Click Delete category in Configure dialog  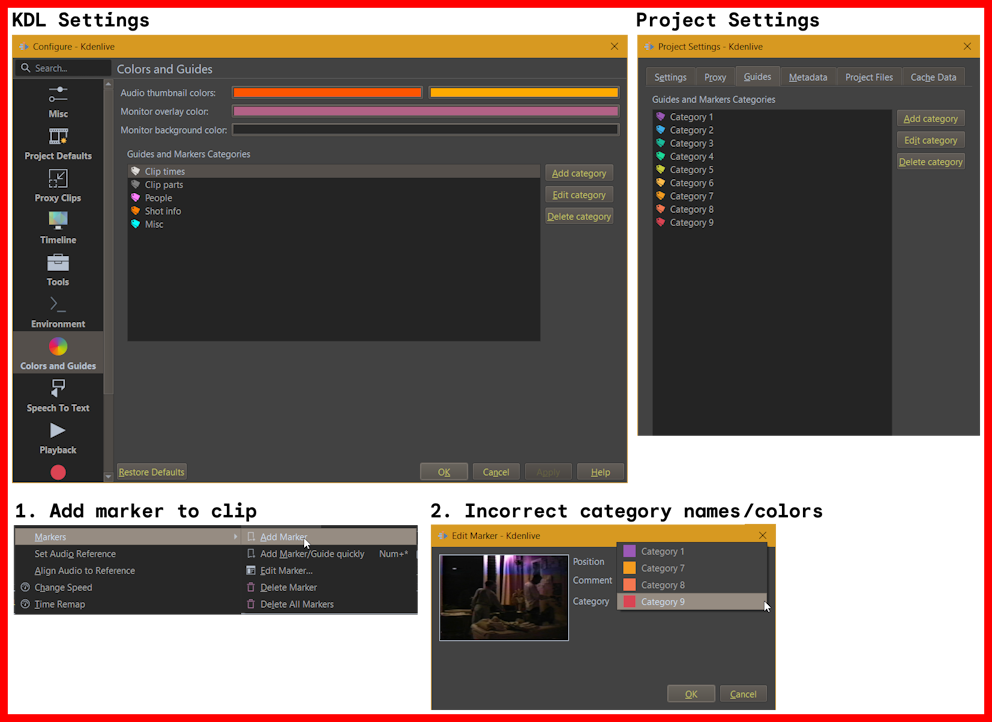pos(579,216)
